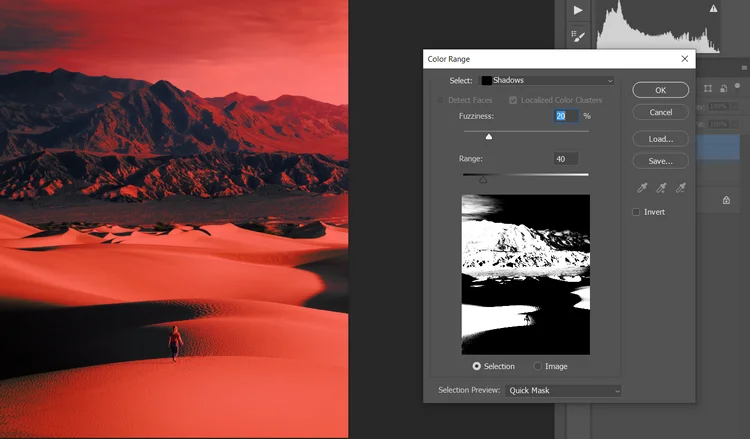Image resolution: width=750 pixels, height=439 pixels.
Task: Click the histogram cached data warning icon
Action: [713, 8]
